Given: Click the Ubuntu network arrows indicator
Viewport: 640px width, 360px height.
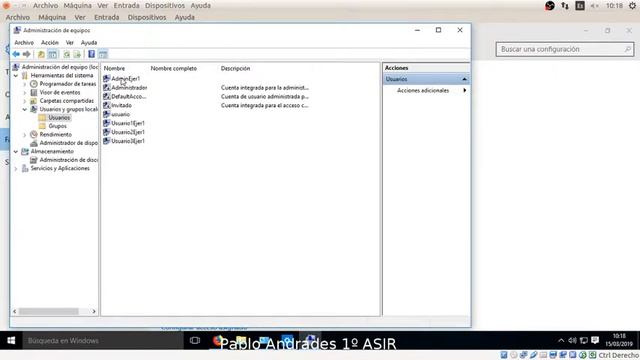Looking at the screenshot, I should click(x=565, y=6).
